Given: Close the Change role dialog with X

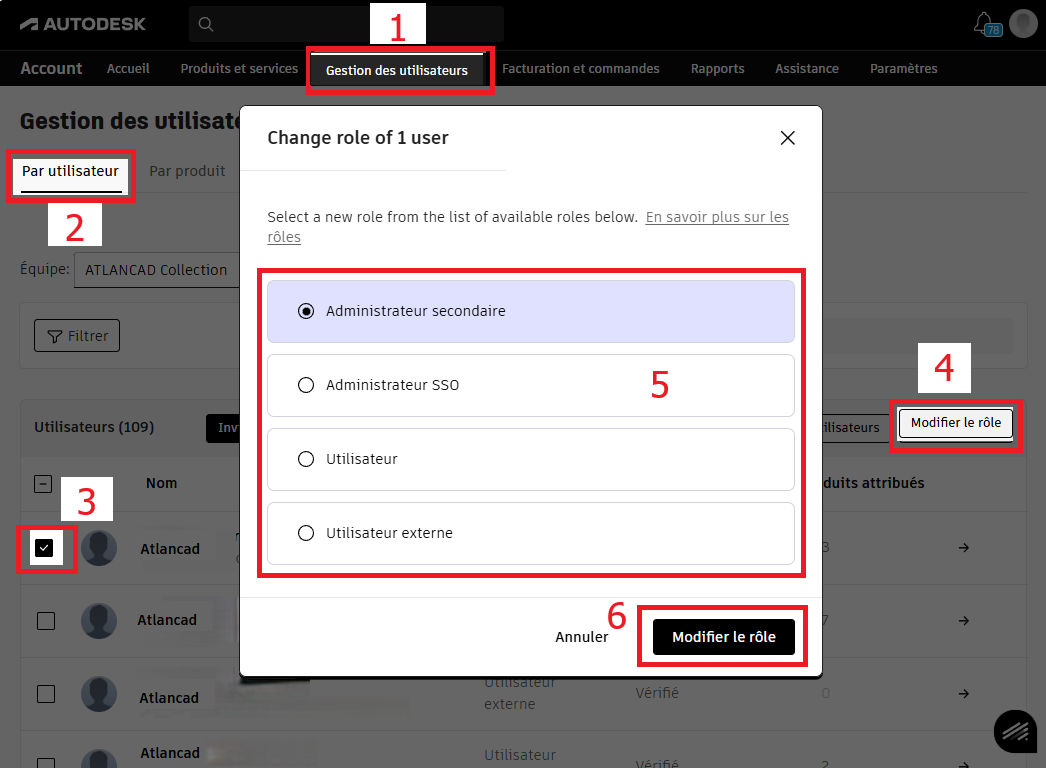Looking at the screenshot, I should (787, 138).
